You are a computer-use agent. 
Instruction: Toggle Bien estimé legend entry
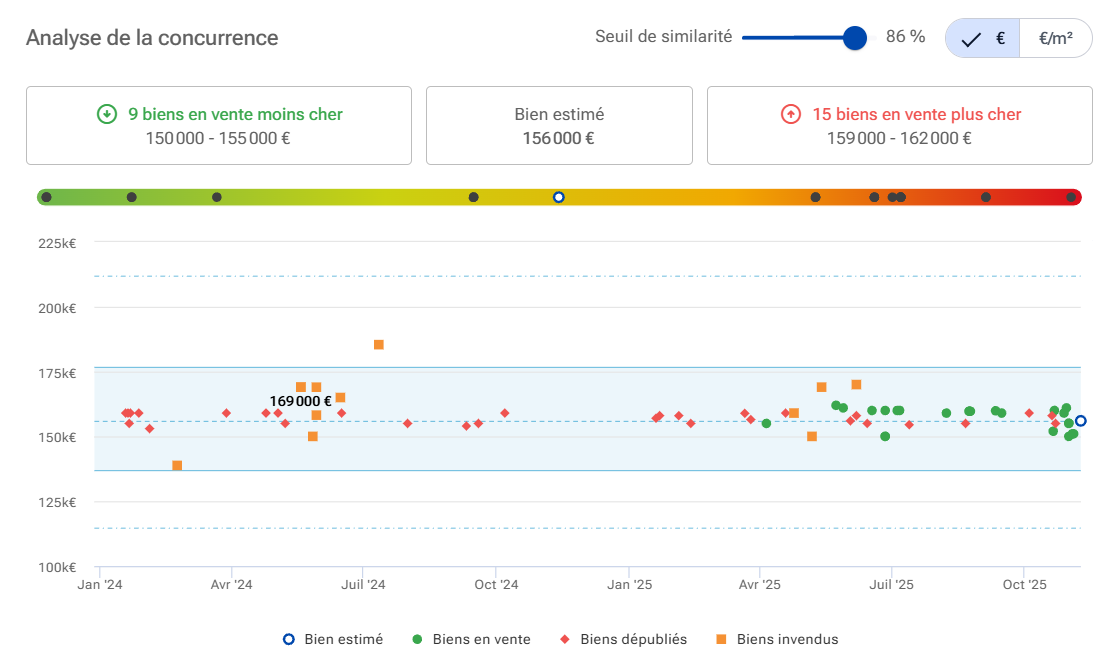333,639
